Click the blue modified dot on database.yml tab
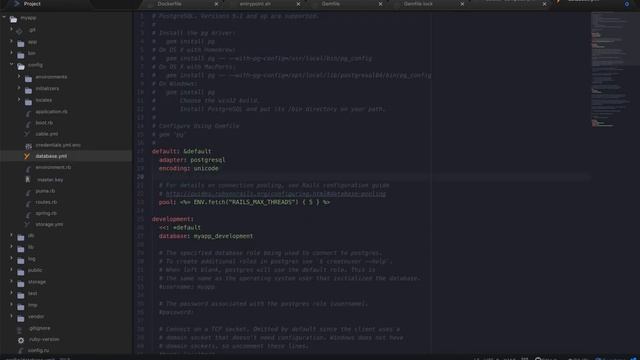Viewport: 640px width, 360px height. click(627, 4)
